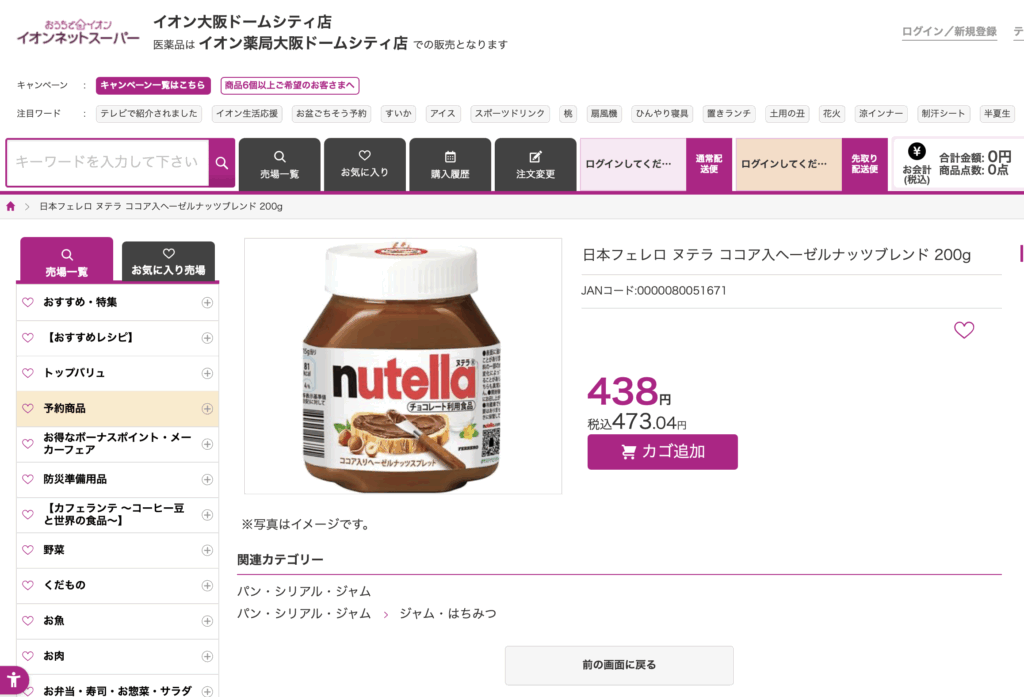Click the keyword search input field
The width and height of the screenshot is (1024, 697).
[107, 162]
